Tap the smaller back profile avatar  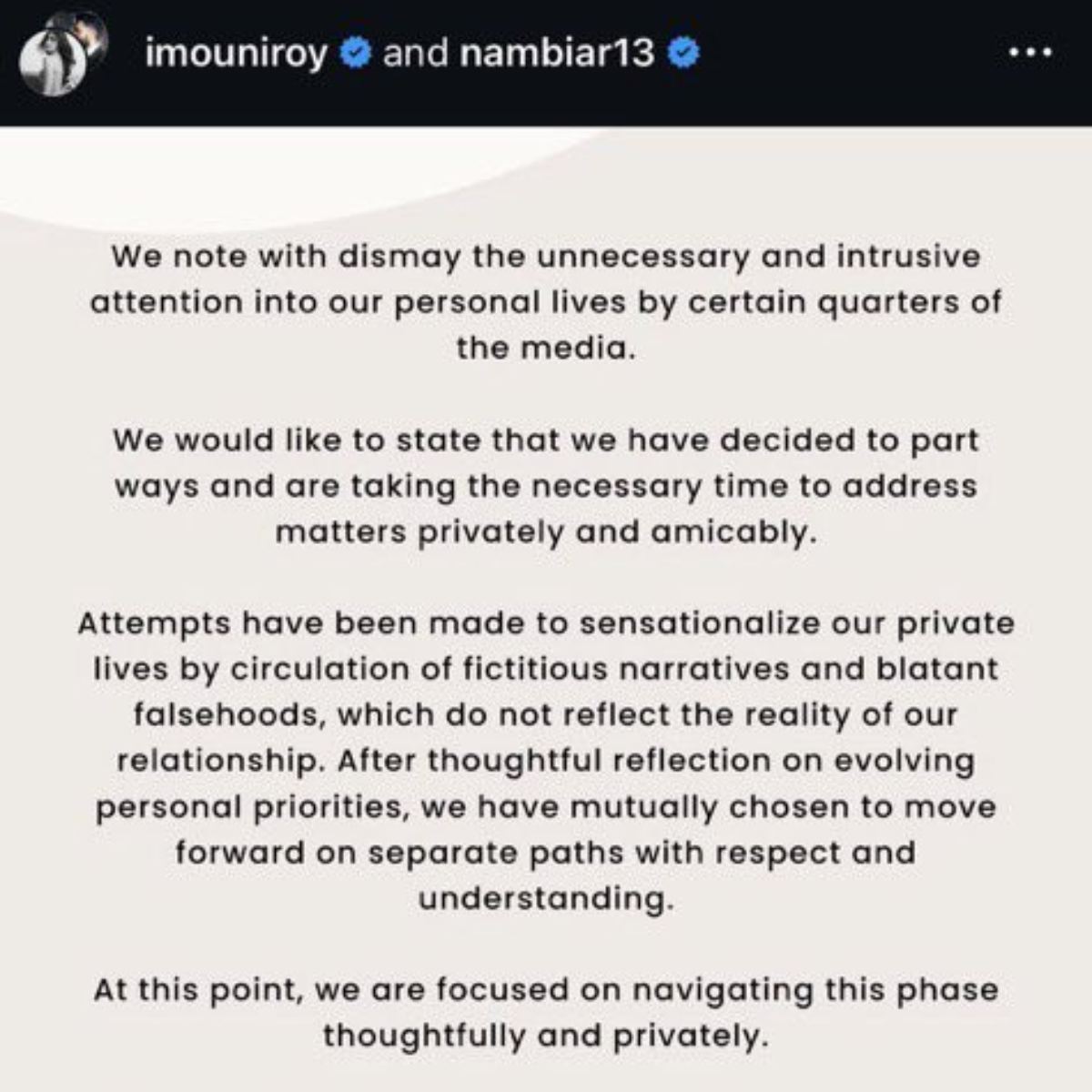point(85,35)
